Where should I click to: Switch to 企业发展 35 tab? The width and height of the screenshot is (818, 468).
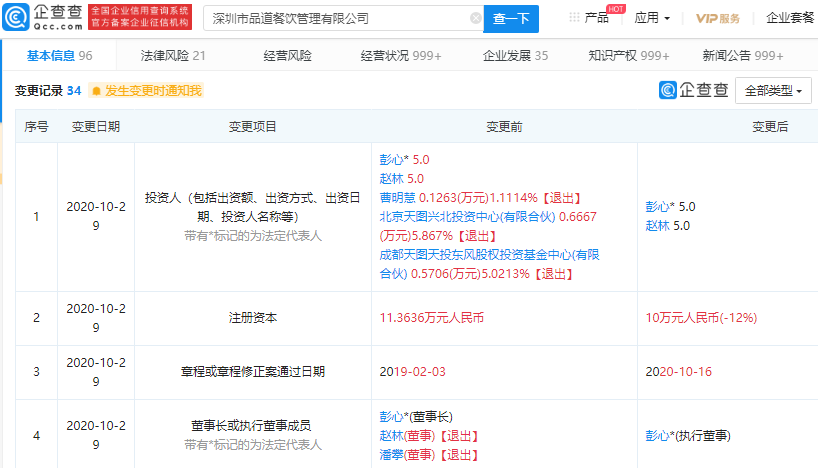tap(515, 55)
